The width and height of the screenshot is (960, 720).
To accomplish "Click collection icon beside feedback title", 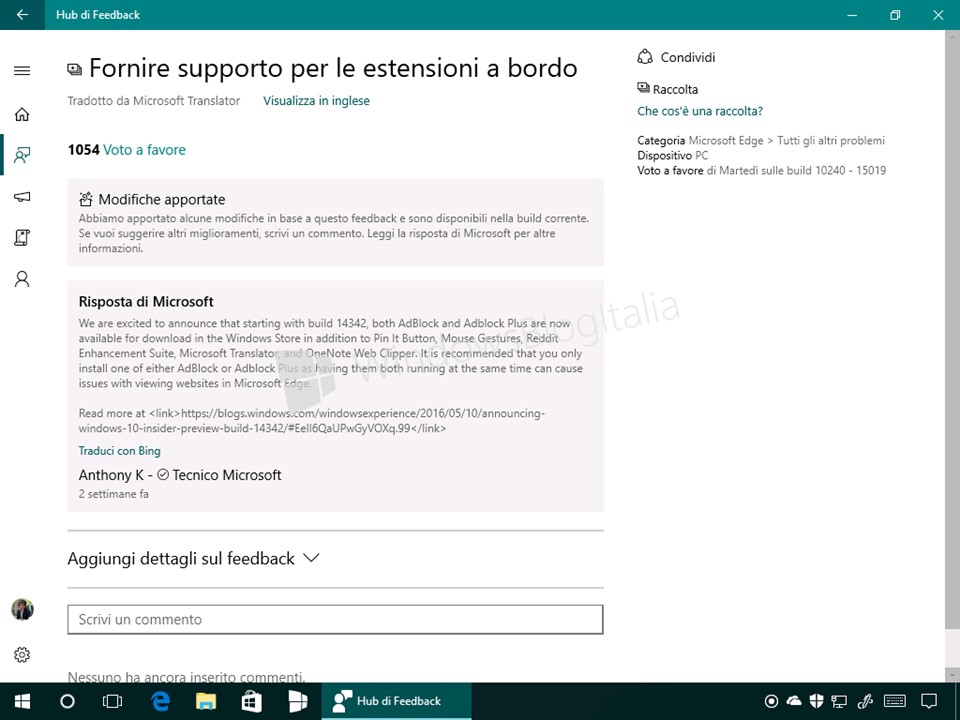I will click(x=75, y=69).
